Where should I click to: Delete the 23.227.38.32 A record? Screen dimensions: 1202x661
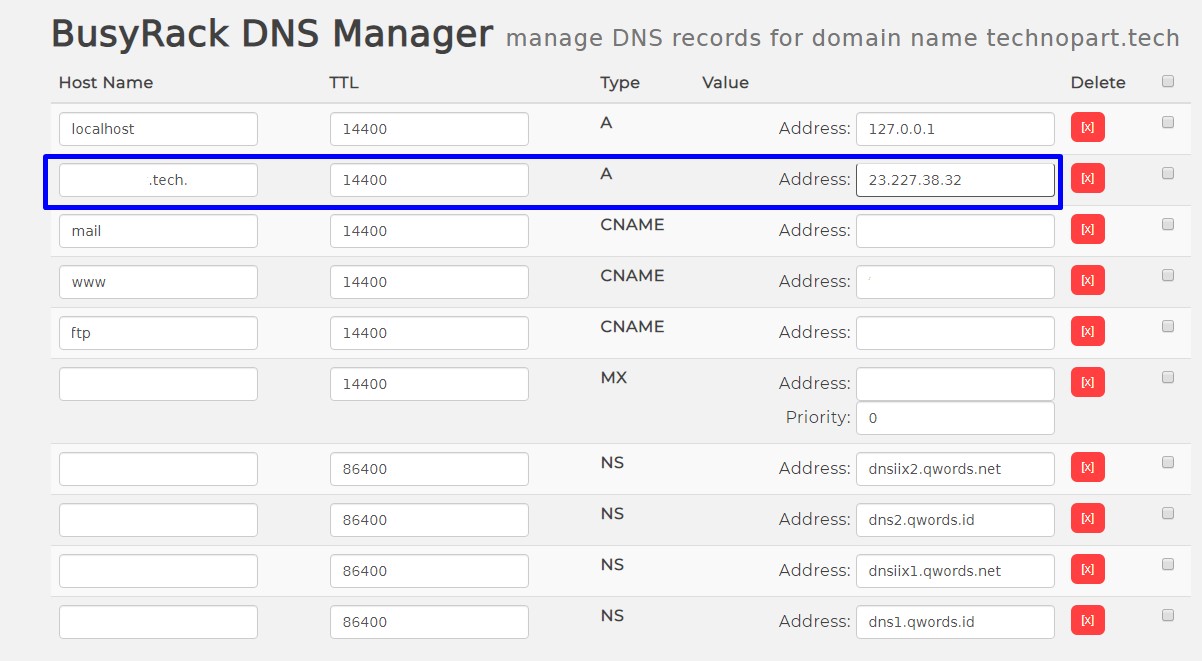click(x=1087, y=179)
